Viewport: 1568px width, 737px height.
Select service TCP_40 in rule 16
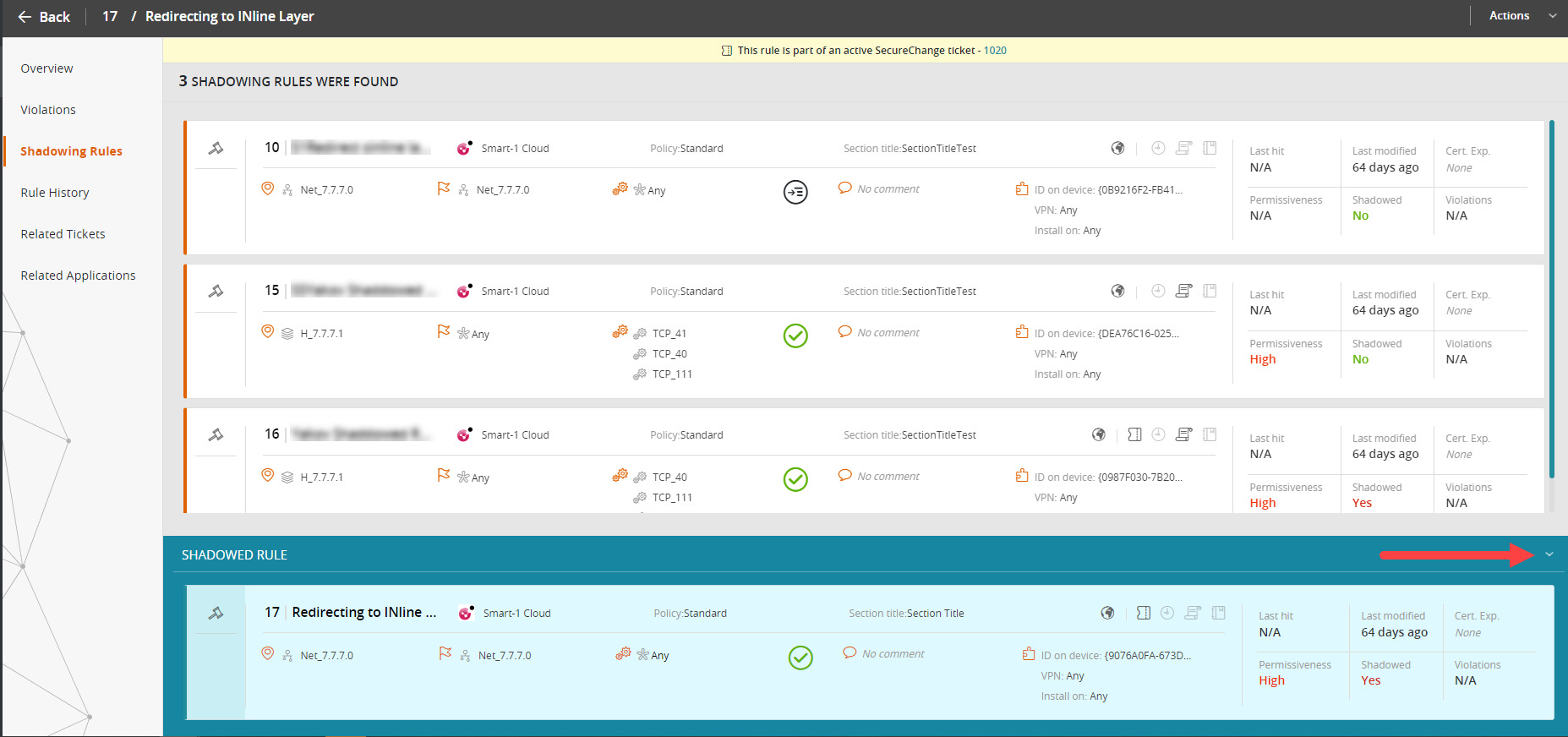tap(669, 478)
